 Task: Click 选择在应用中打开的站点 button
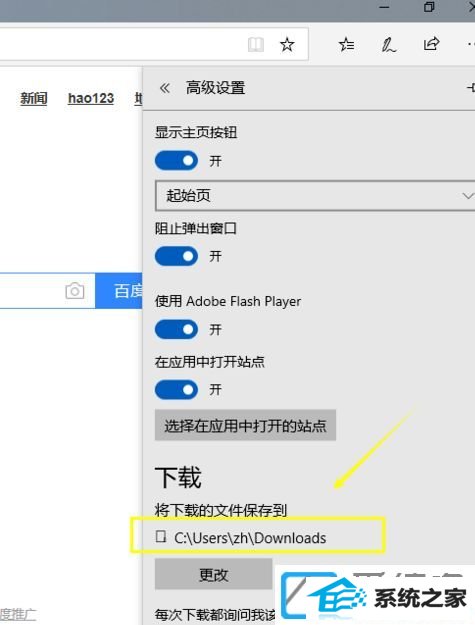click(x=245, y=425)
